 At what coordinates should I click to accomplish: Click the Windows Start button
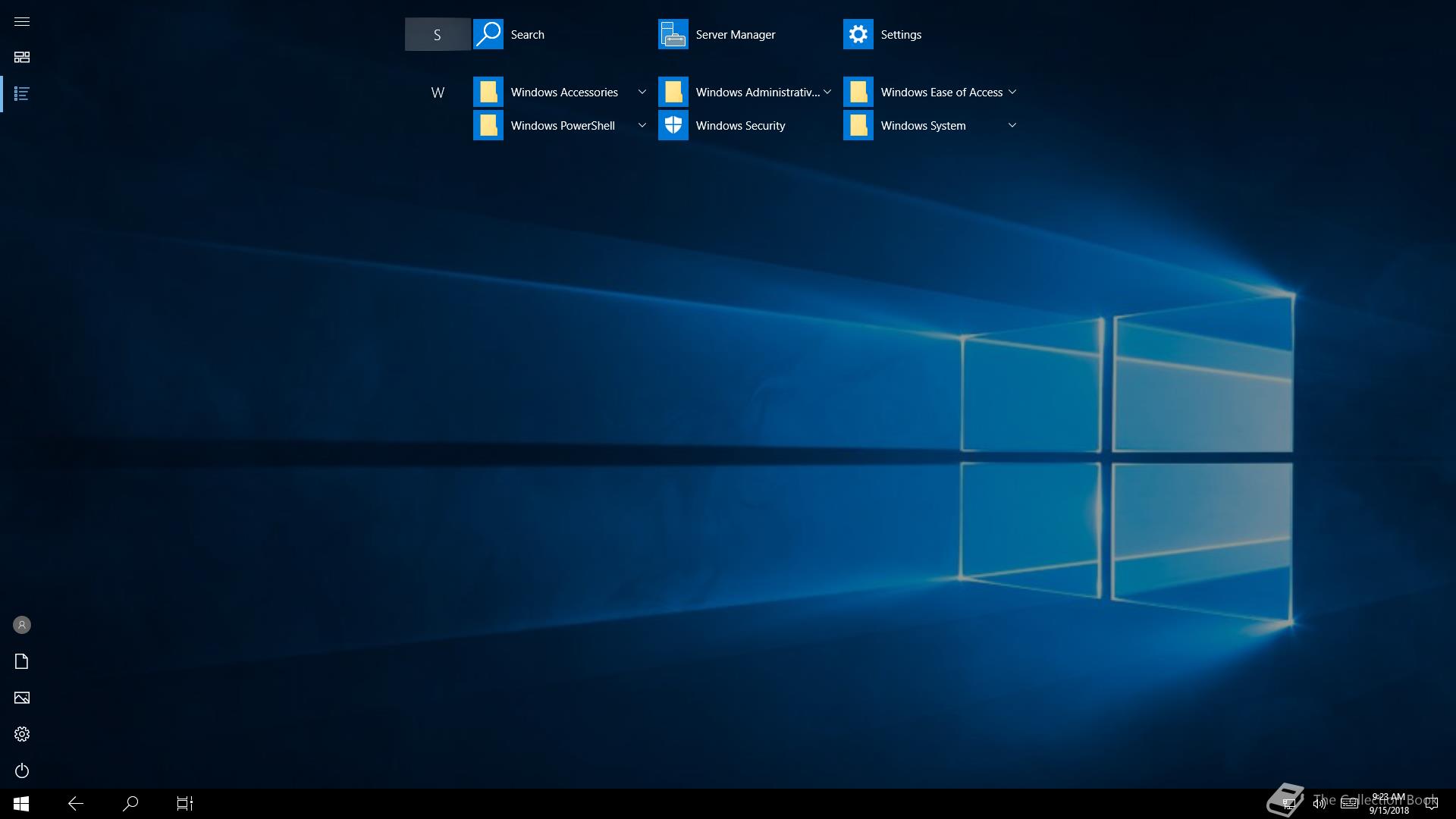pos(21,804)
